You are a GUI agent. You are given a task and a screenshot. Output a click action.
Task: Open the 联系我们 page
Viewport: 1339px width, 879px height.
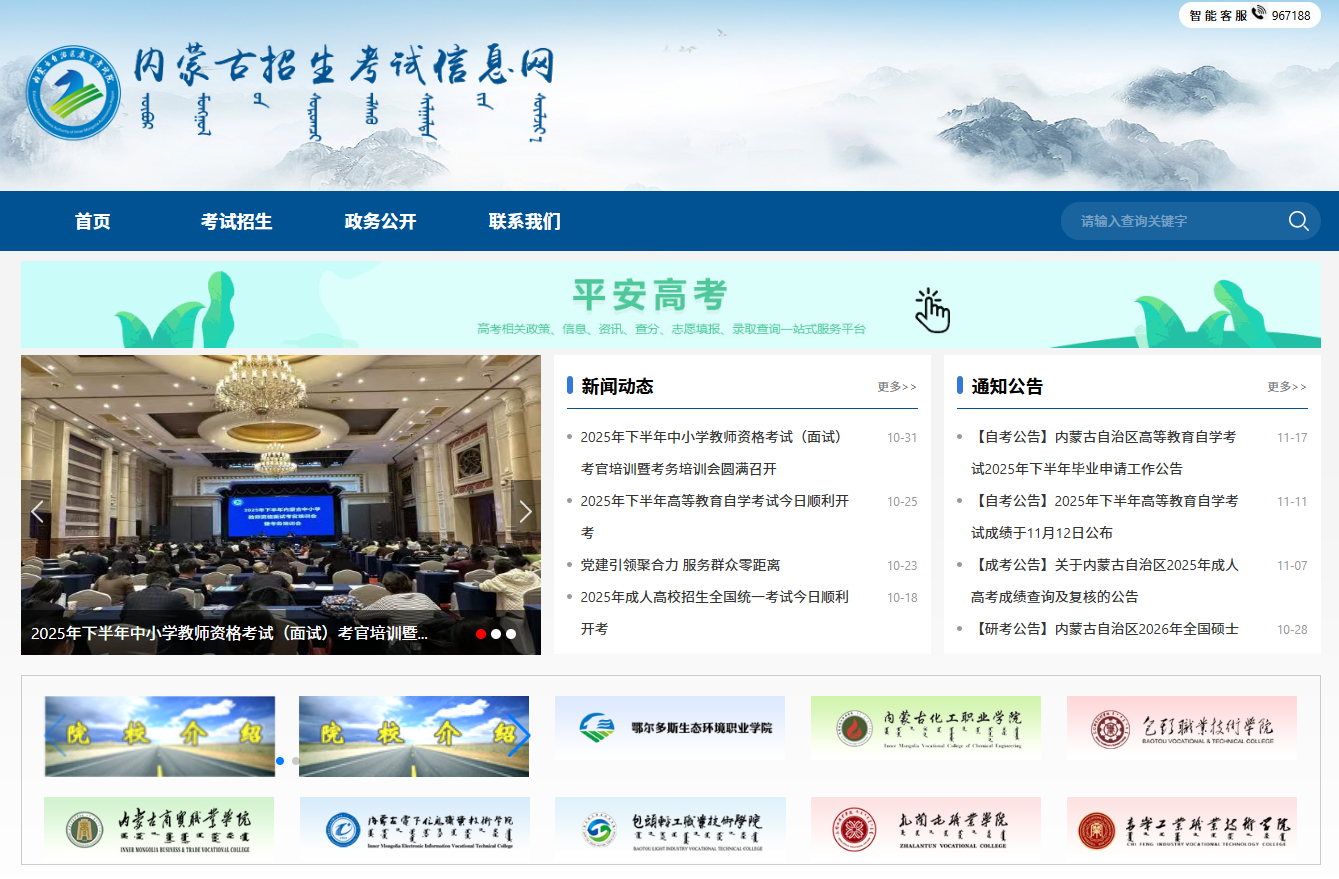[524, 221]
